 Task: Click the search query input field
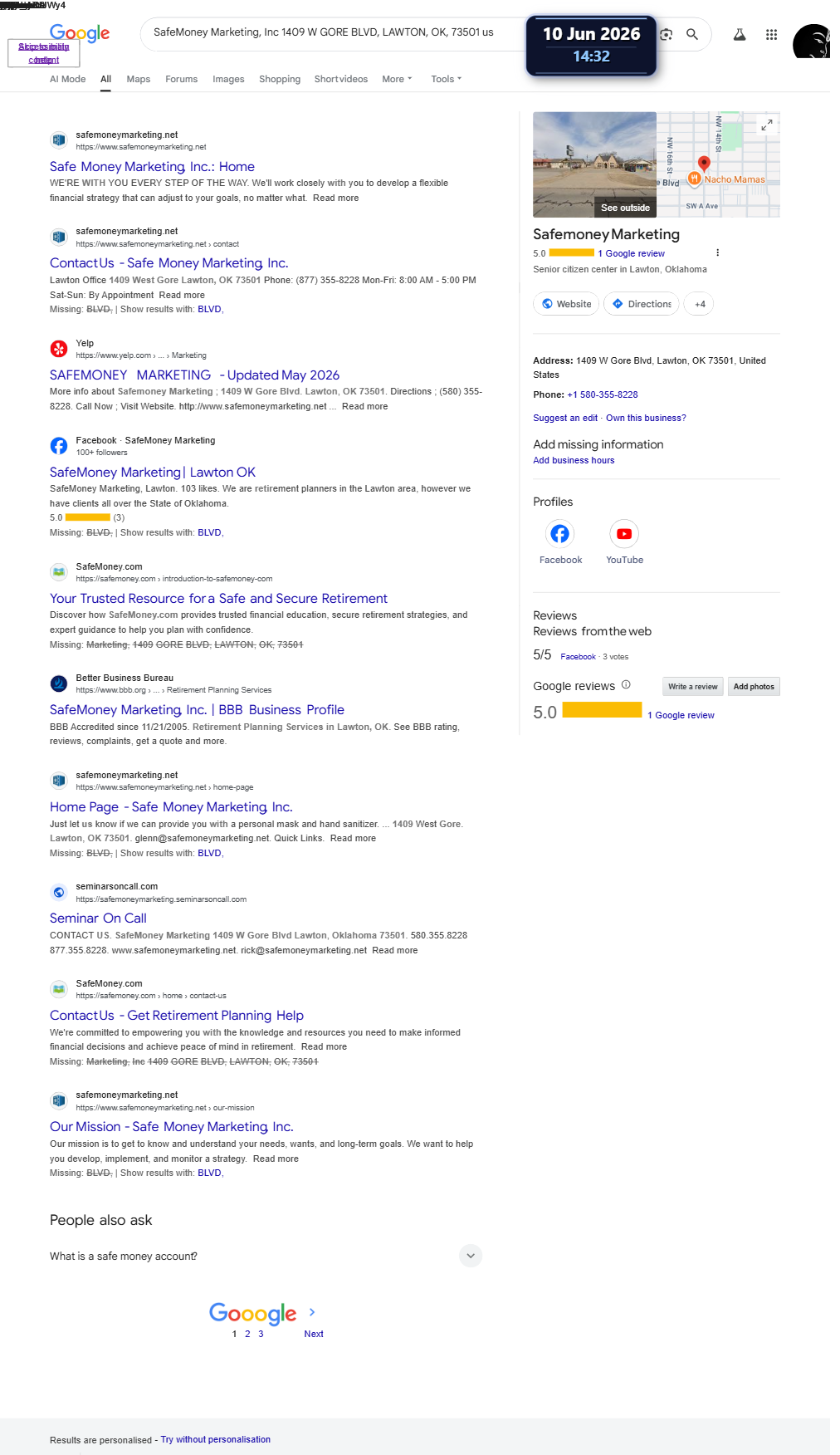coord(332,32)
